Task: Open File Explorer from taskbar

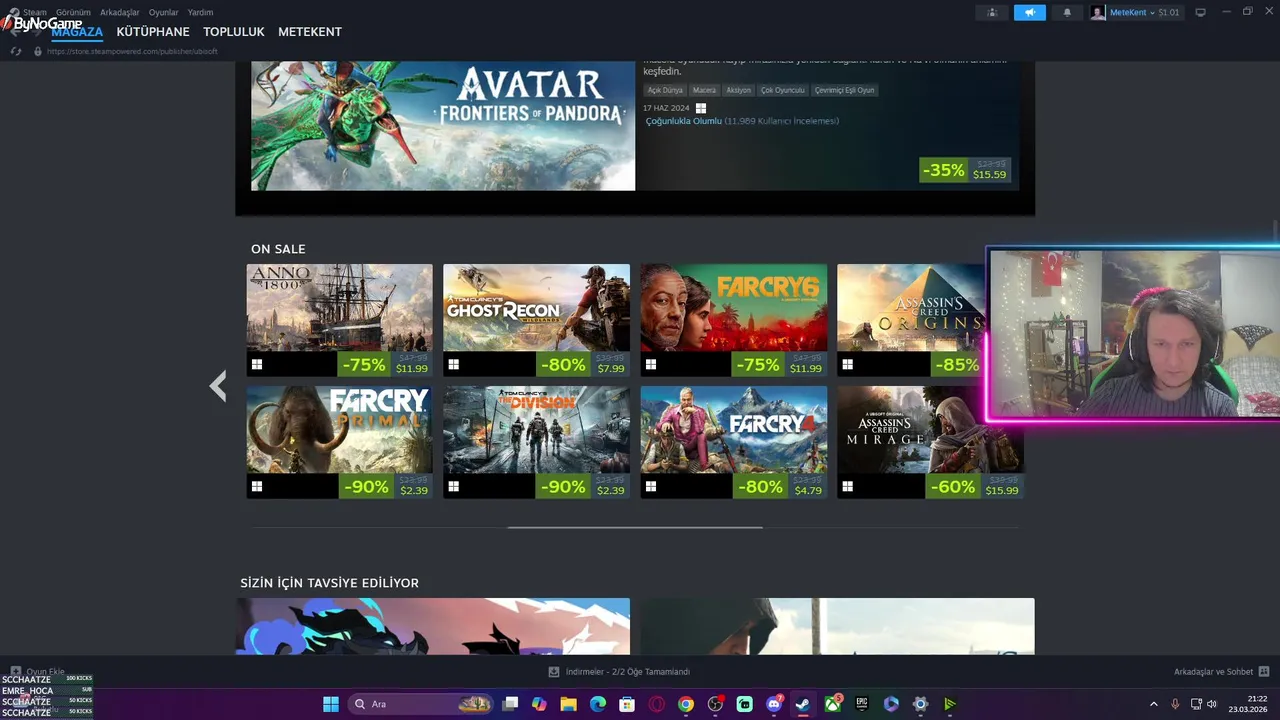Action: [569, 704]
